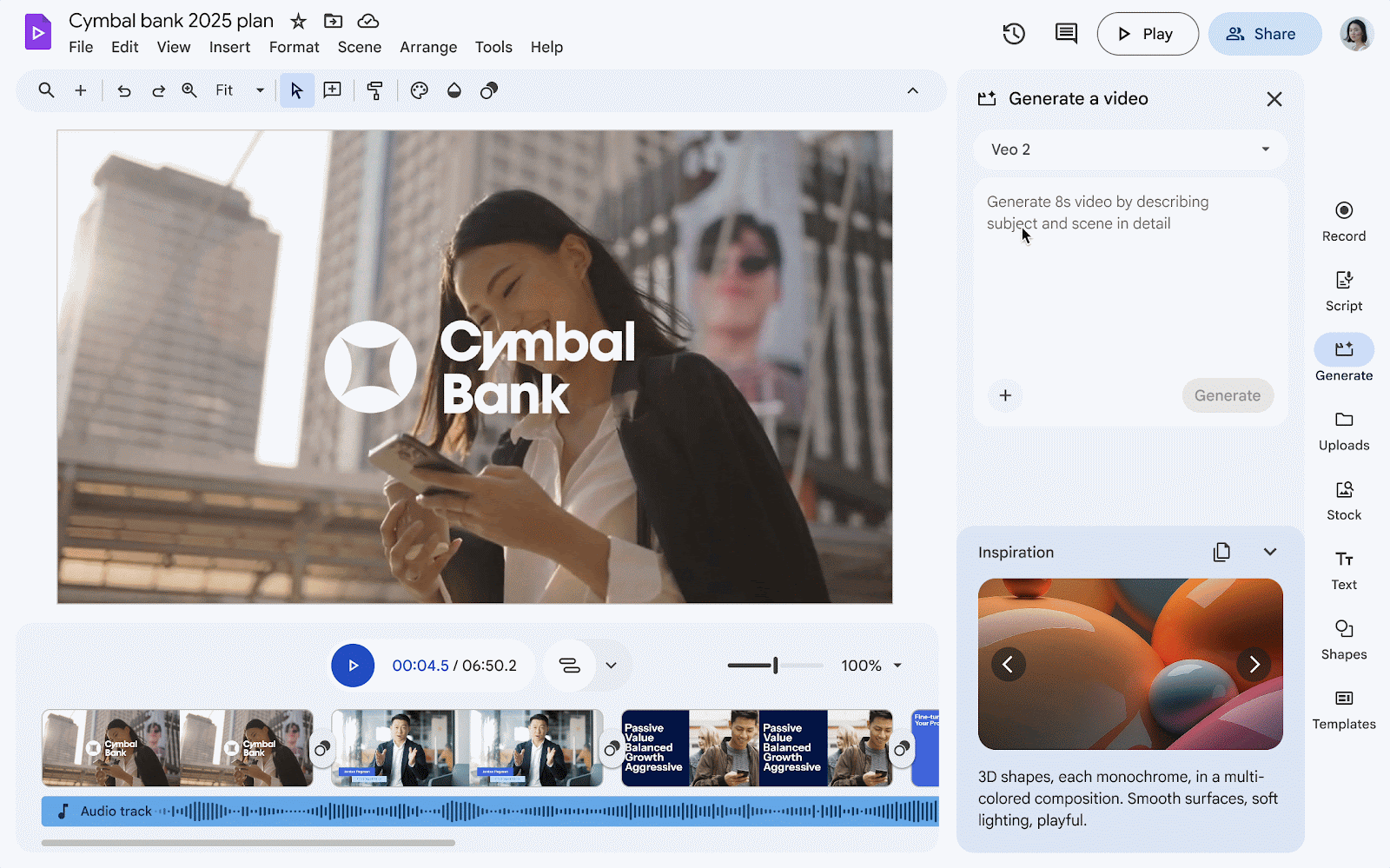Star the Cymbal bank 2025 plan
This screenshot has width=1390, height=868.
point(298,21)
